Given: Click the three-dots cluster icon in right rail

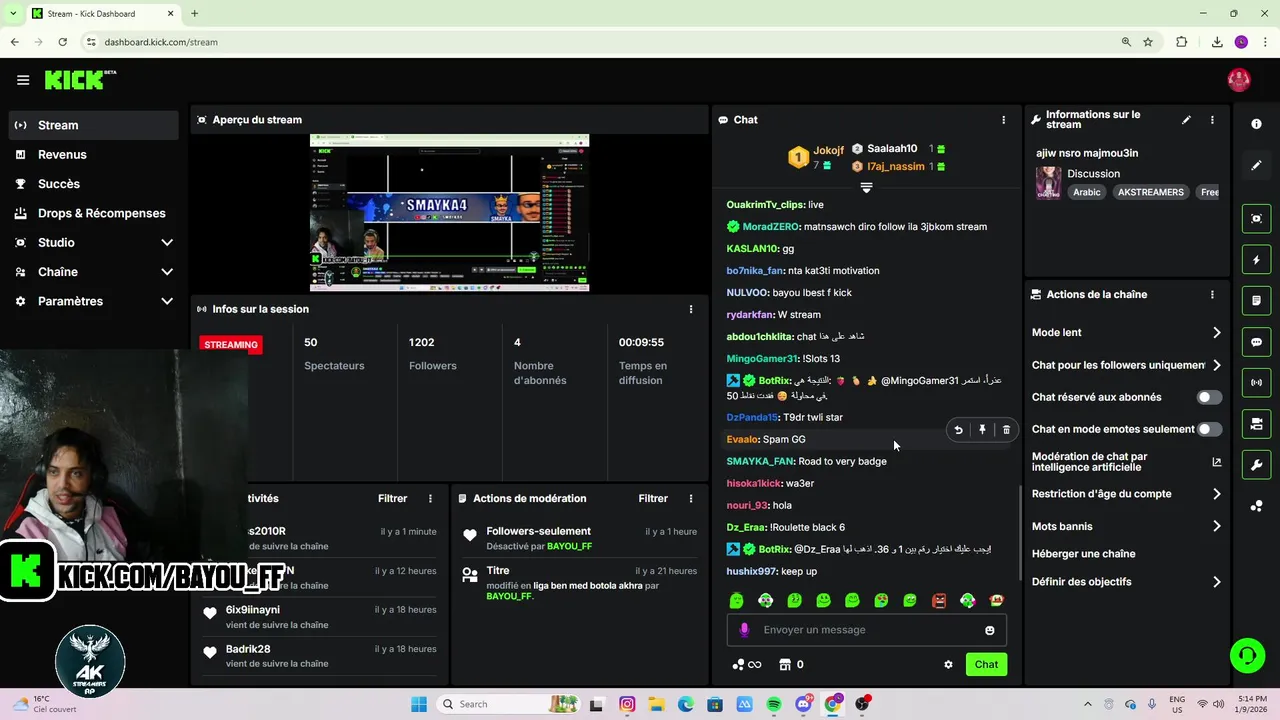Looking at the screenshot, I should tap(1256, 506).
